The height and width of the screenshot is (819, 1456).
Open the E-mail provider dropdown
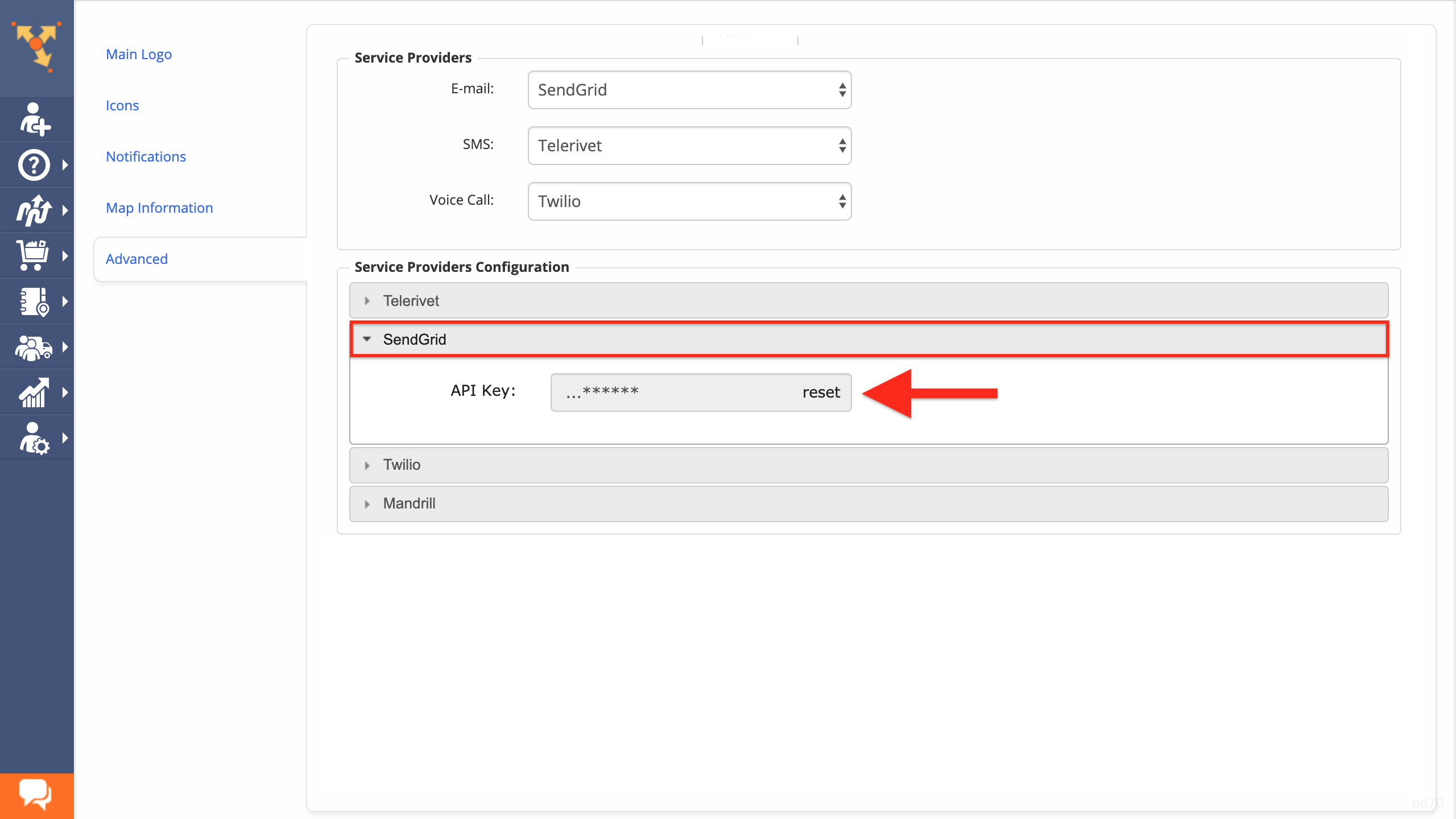click(x=689, y=90)
